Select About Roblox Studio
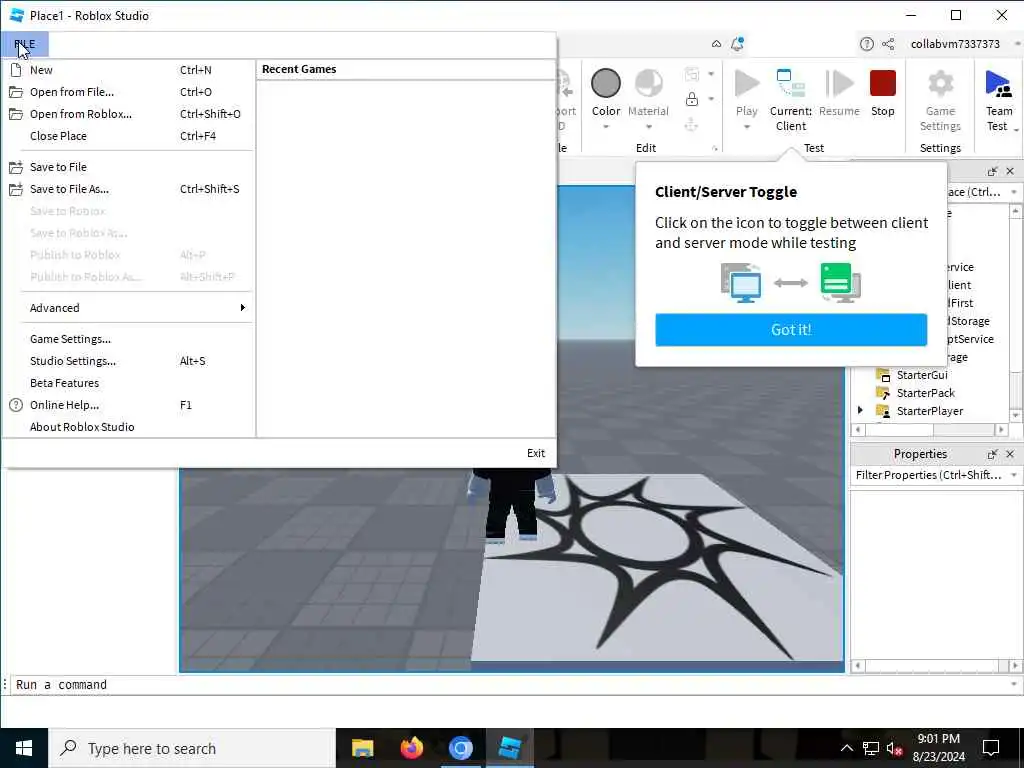Viewport: 1024px width, 768px height. (x=129, y=427)
